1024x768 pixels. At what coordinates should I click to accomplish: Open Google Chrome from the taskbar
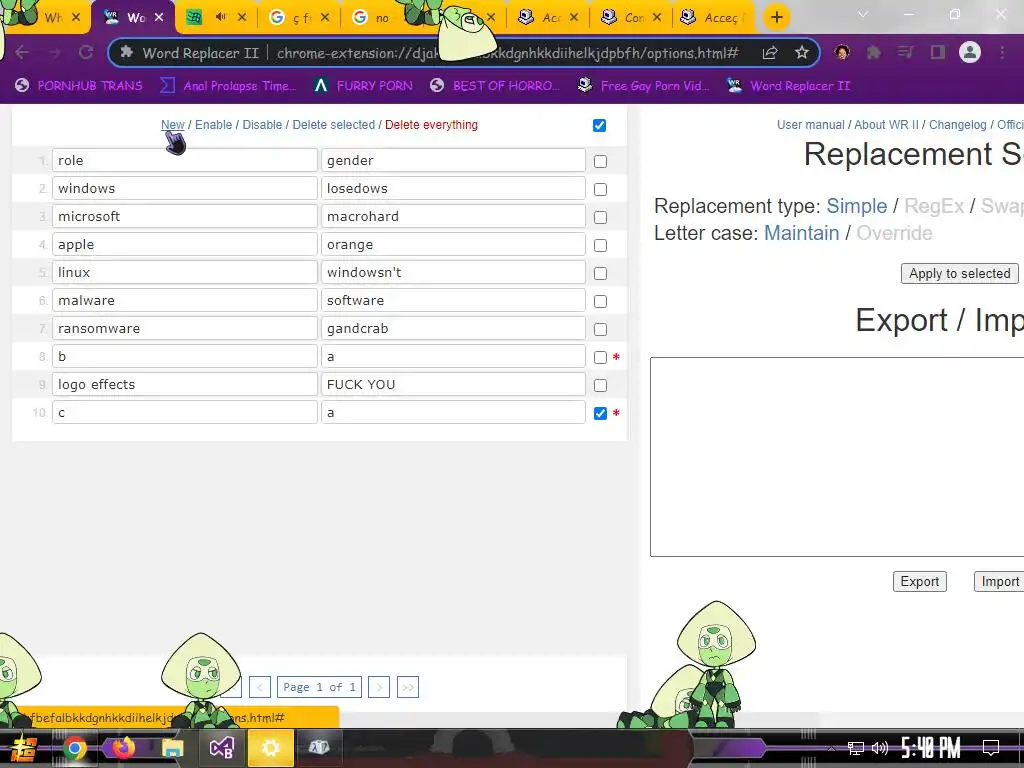tap(74, 748)
